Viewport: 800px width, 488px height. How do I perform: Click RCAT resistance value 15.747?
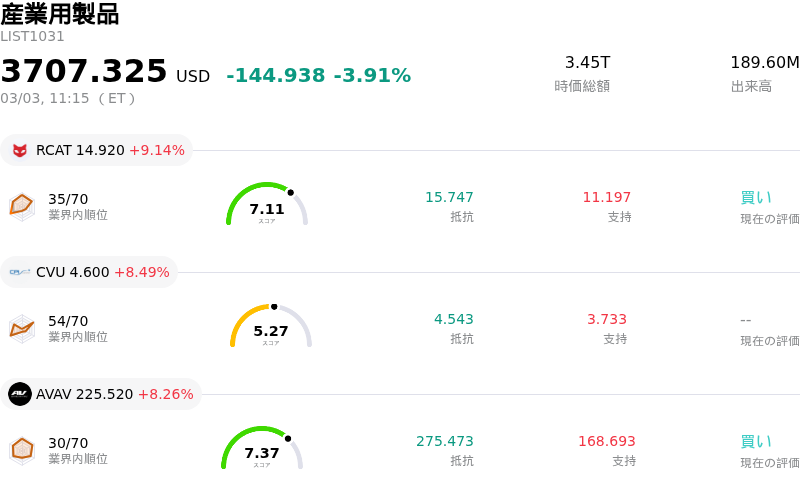pyautogui.click(x=449, y=198)
